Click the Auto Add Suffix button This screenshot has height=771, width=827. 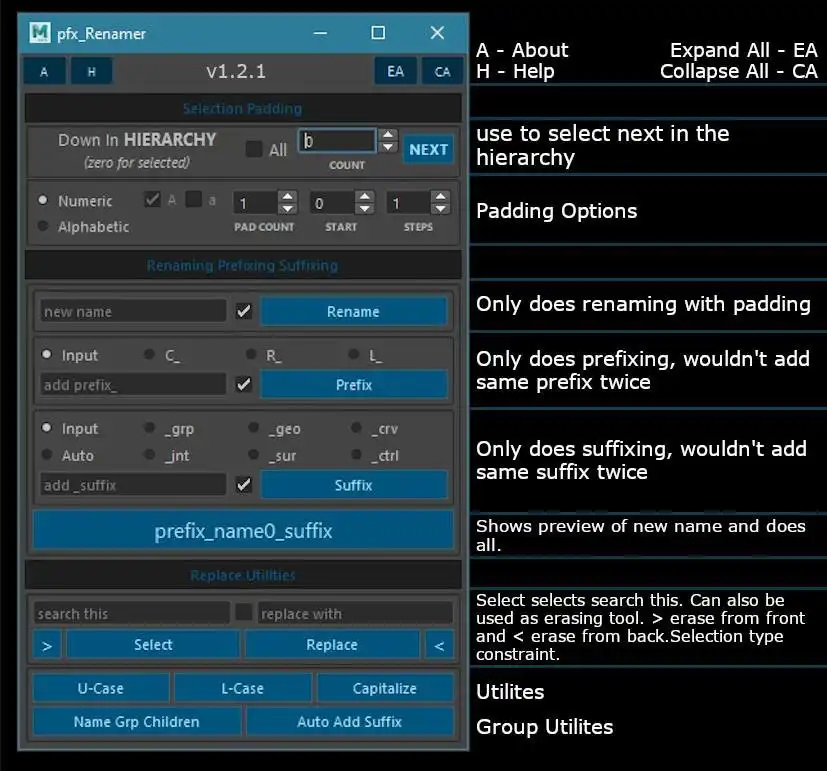[350, 721]
